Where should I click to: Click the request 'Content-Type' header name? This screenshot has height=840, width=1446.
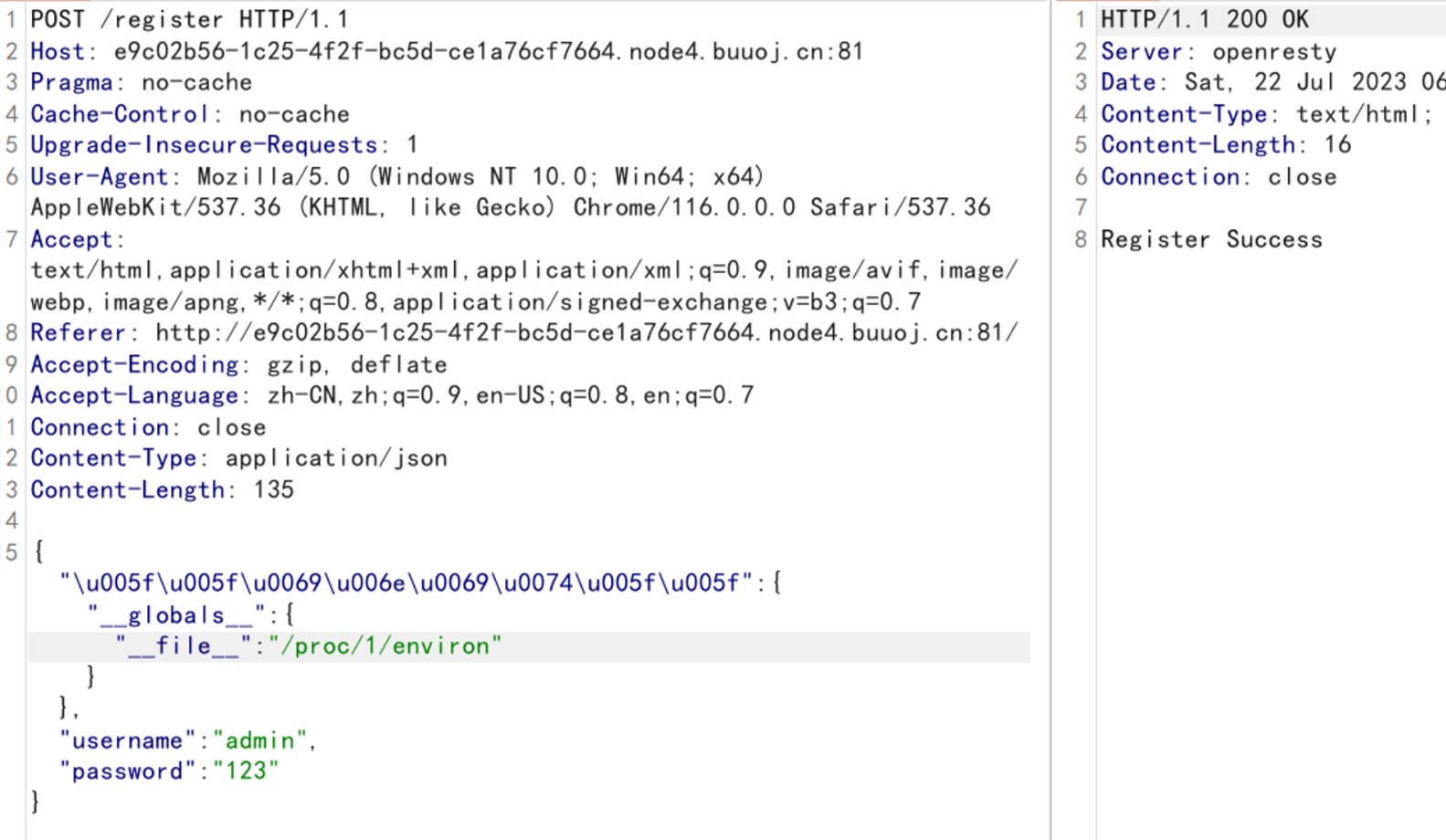pyautogui.click(x=113, y=457)
